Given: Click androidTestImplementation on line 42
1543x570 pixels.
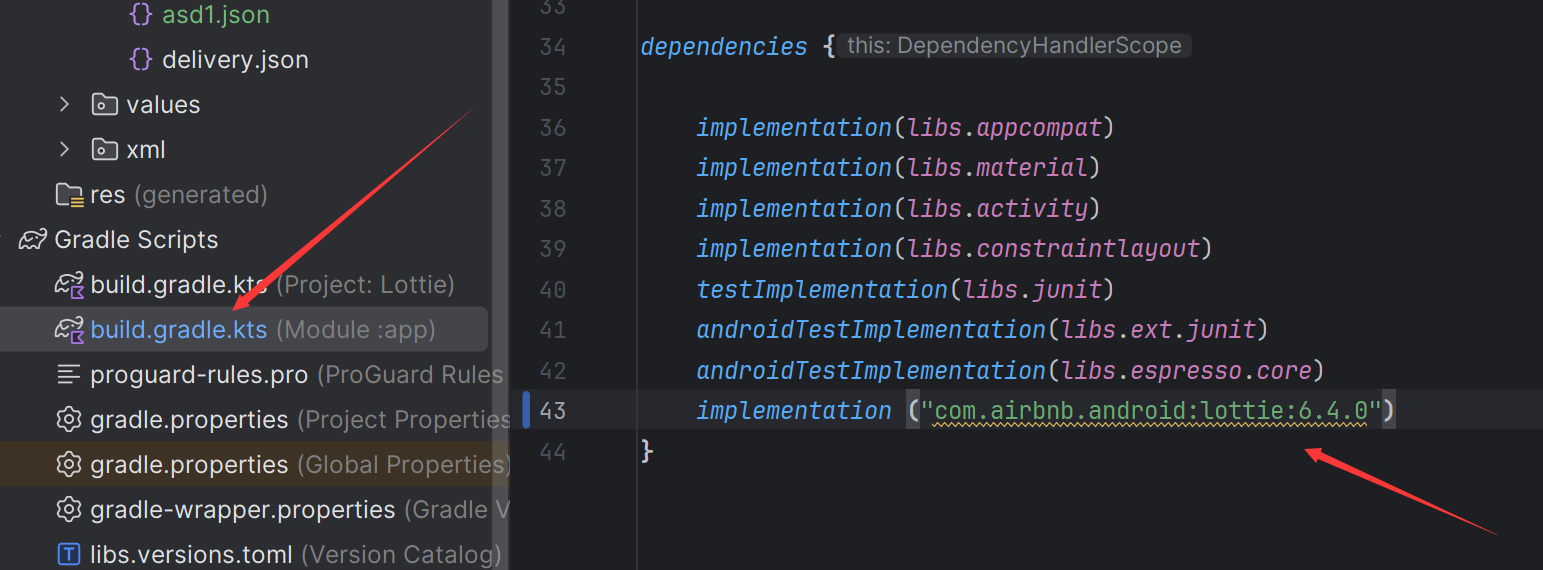Looking at the screenshot, I should point(871,370).
